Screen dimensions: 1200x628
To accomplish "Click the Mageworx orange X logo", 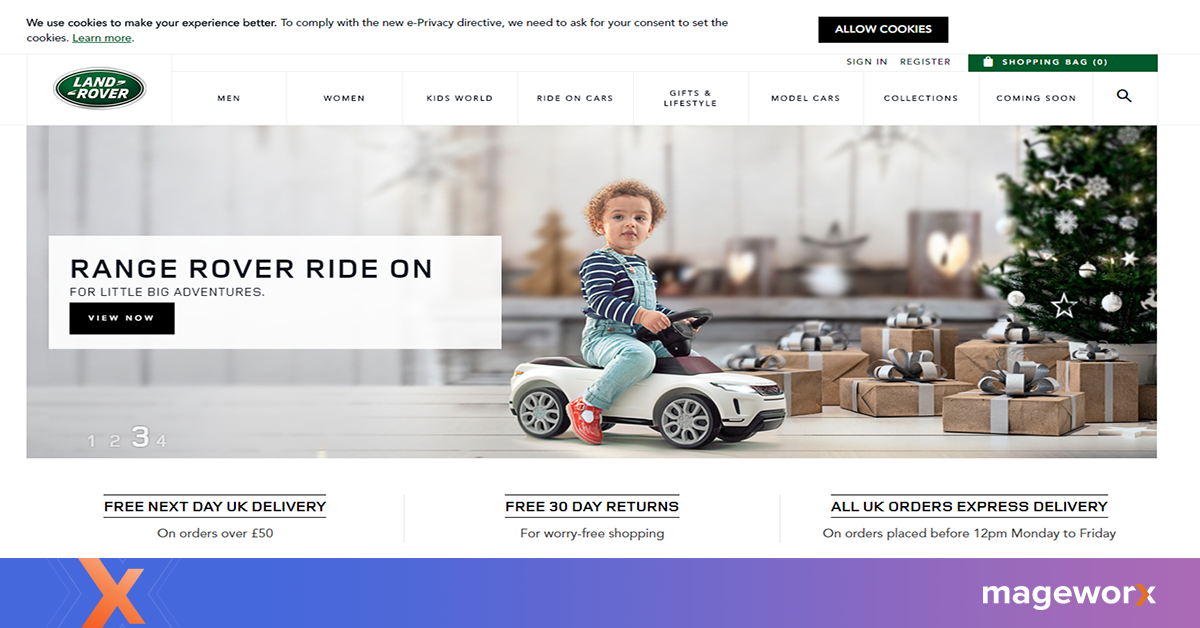I will 111,592.
